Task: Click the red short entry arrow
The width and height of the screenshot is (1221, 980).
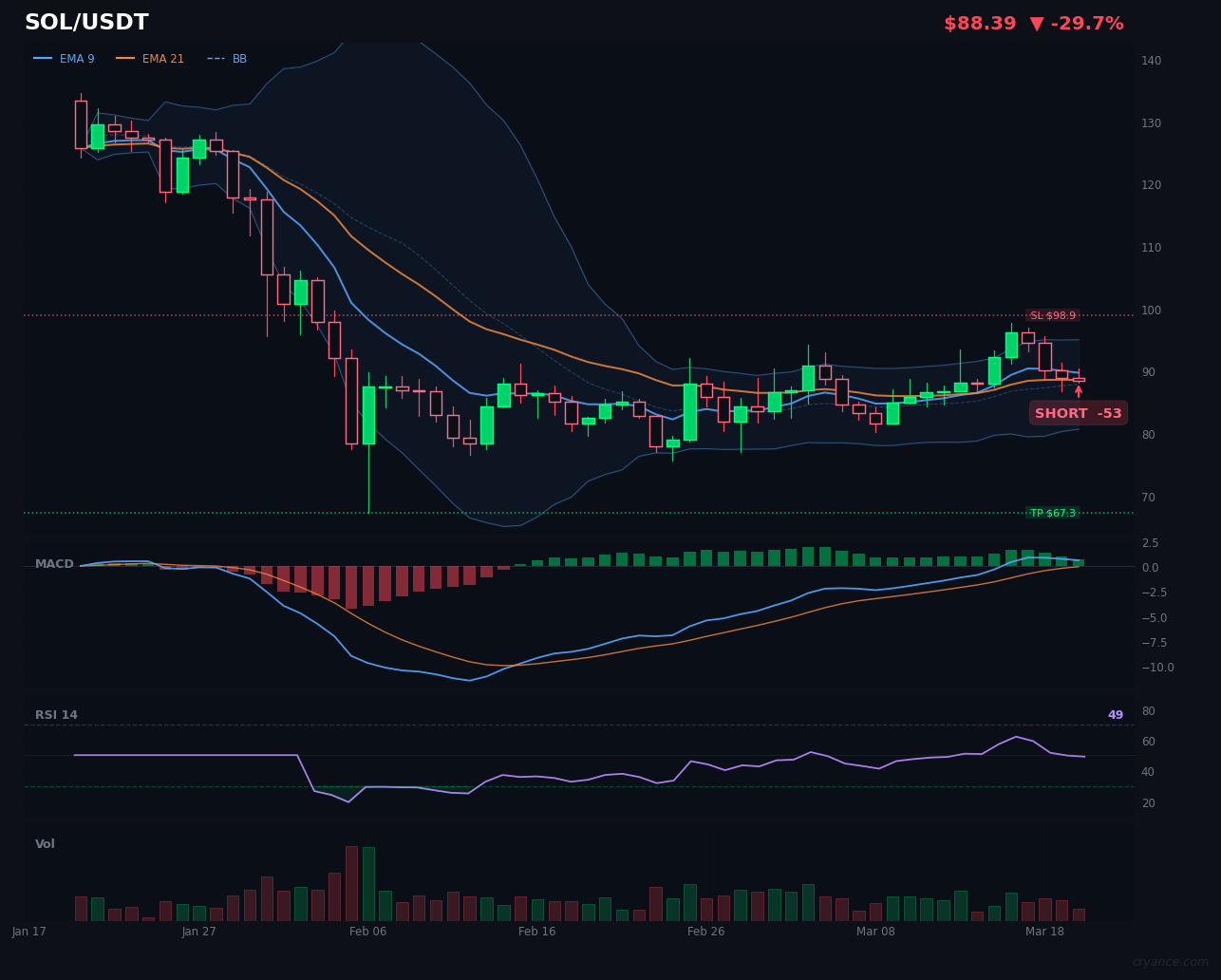Action: click(1080, 390)
